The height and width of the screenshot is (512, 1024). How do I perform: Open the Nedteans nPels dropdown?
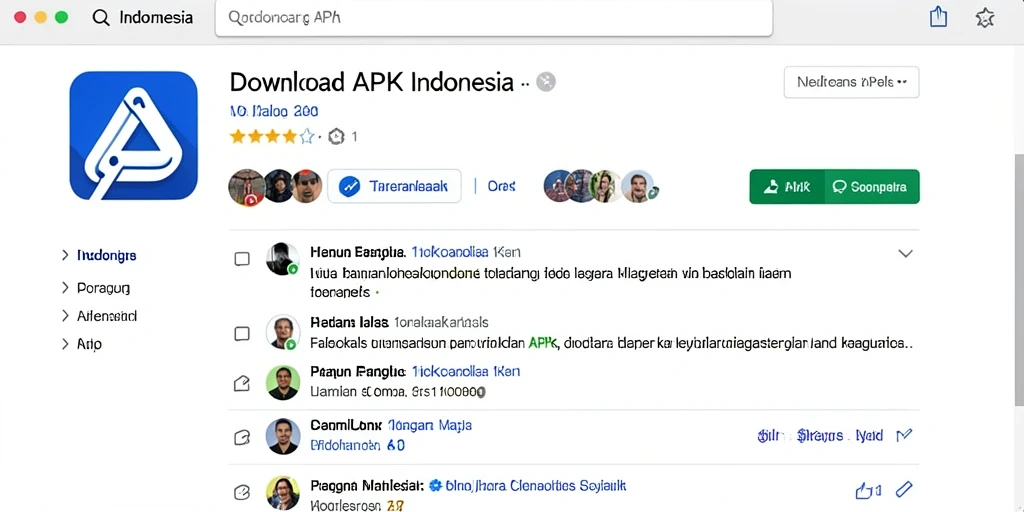pos(851,82)
